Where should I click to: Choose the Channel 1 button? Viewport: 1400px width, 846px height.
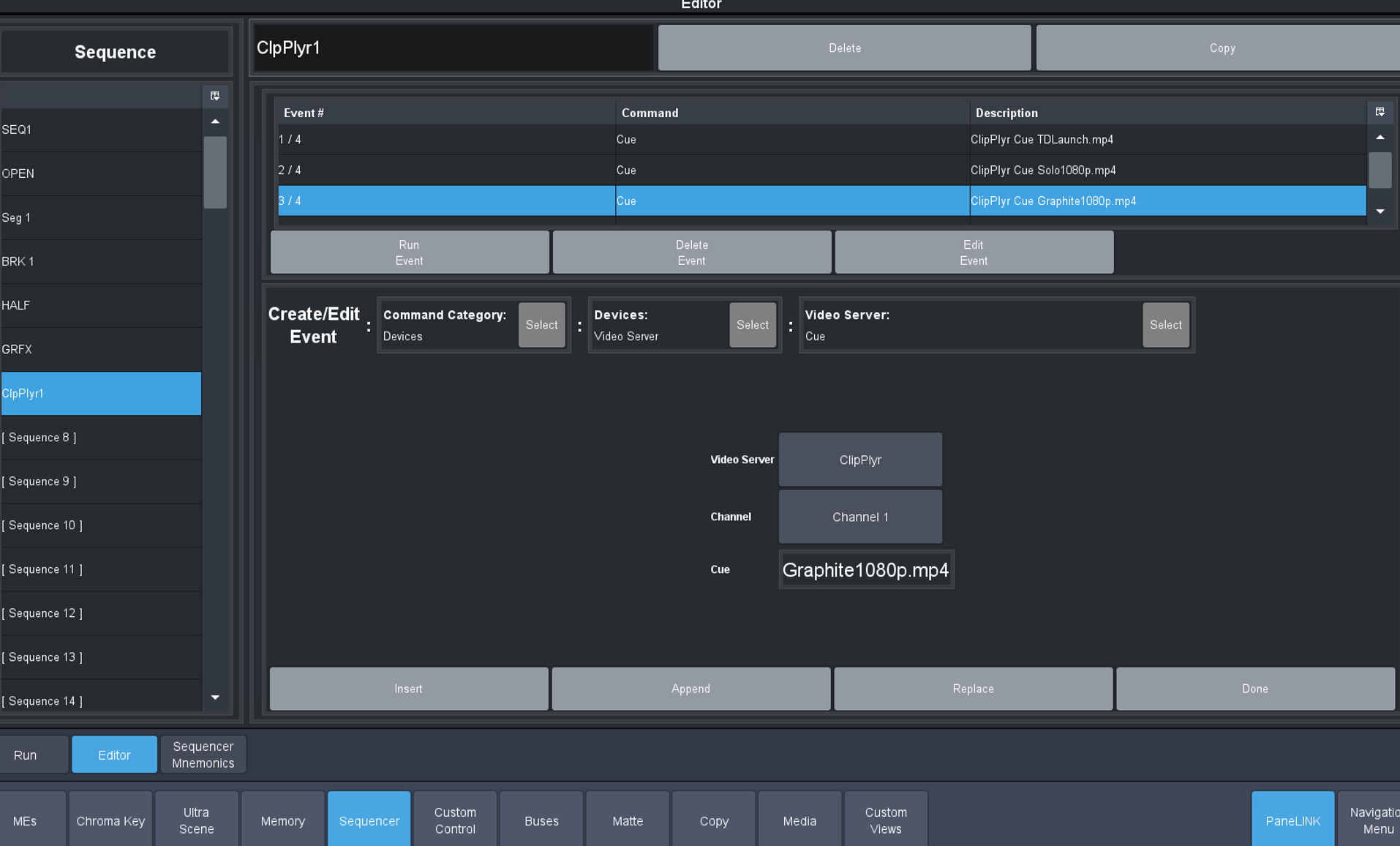pos(859,517)
